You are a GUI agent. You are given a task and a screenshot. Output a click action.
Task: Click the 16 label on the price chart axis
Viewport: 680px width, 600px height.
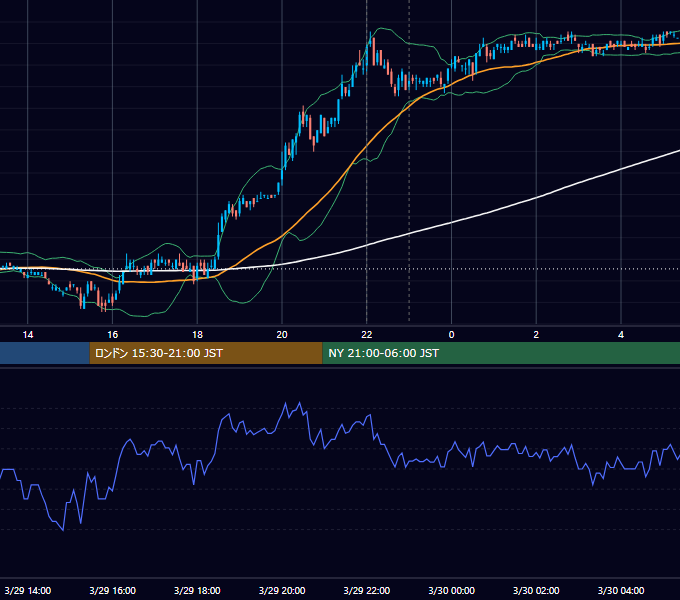click(x=112, y=335)
